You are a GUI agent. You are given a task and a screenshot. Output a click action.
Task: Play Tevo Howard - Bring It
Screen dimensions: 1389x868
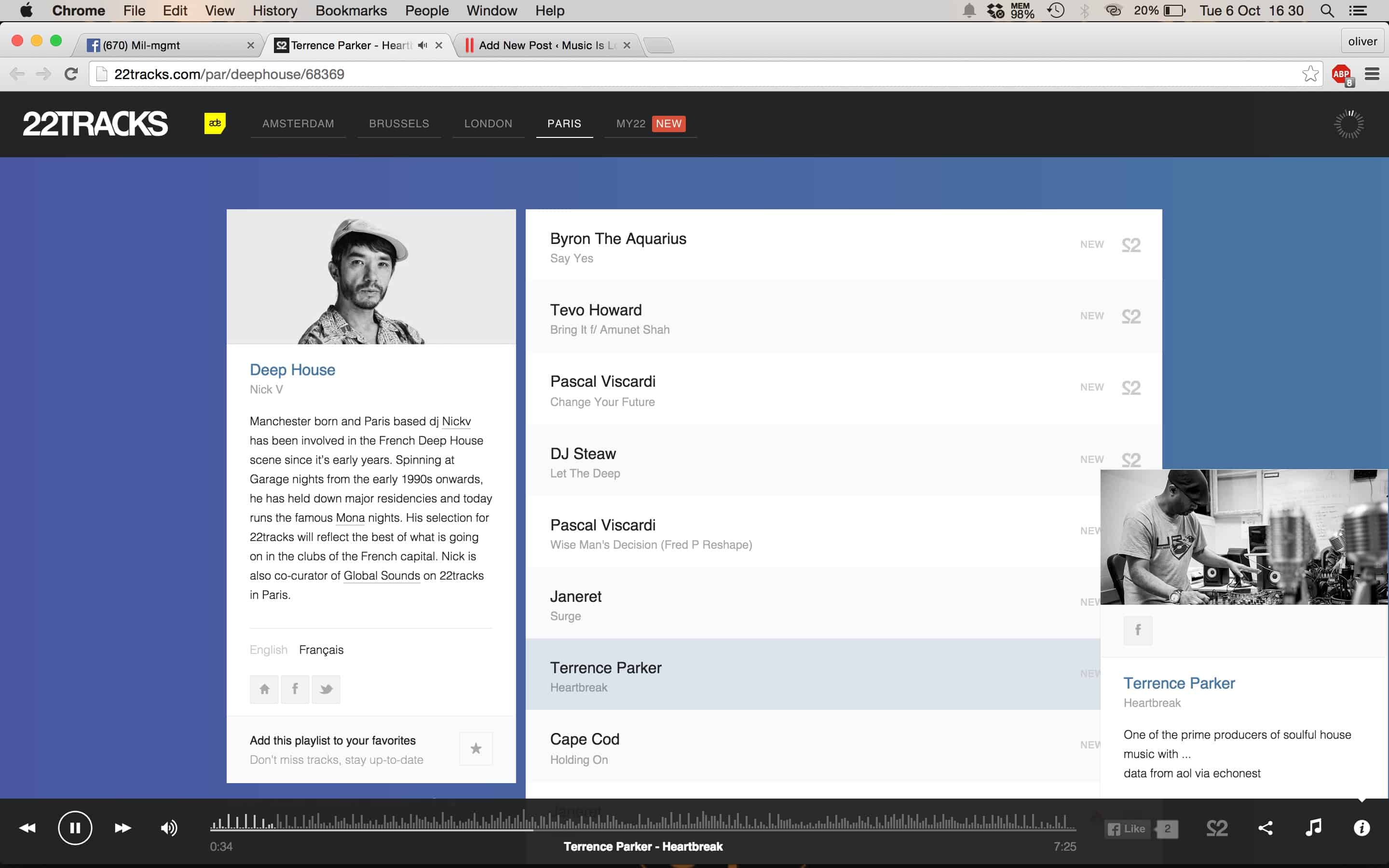844,317
